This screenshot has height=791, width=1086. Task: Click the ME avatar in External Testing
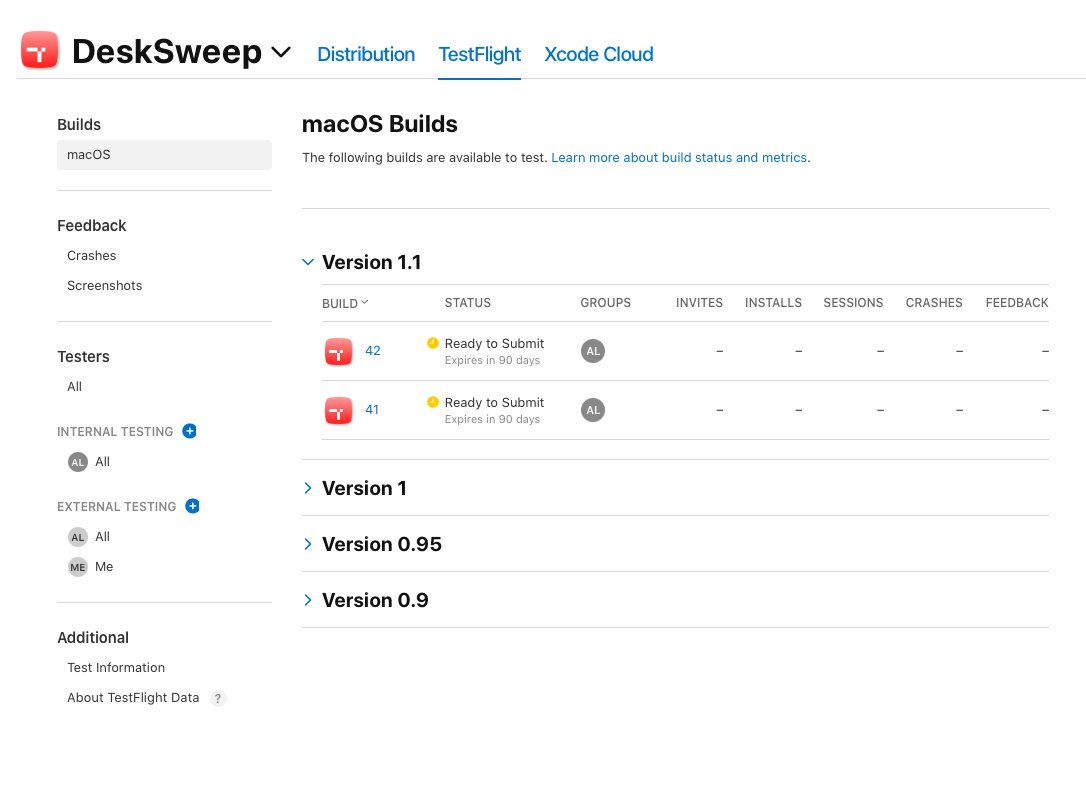pyautogui.click(x=78, y=567)
